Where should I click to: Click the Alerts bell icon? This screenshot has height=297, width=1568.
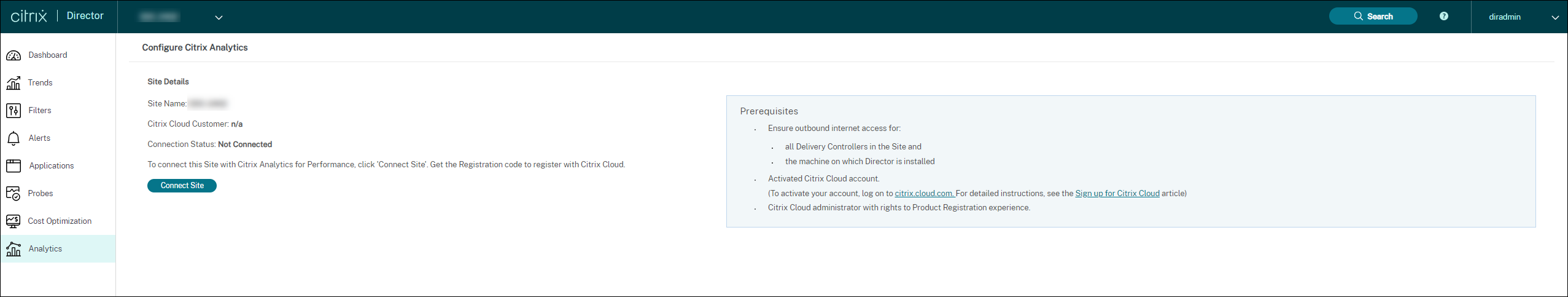[14, 138]
